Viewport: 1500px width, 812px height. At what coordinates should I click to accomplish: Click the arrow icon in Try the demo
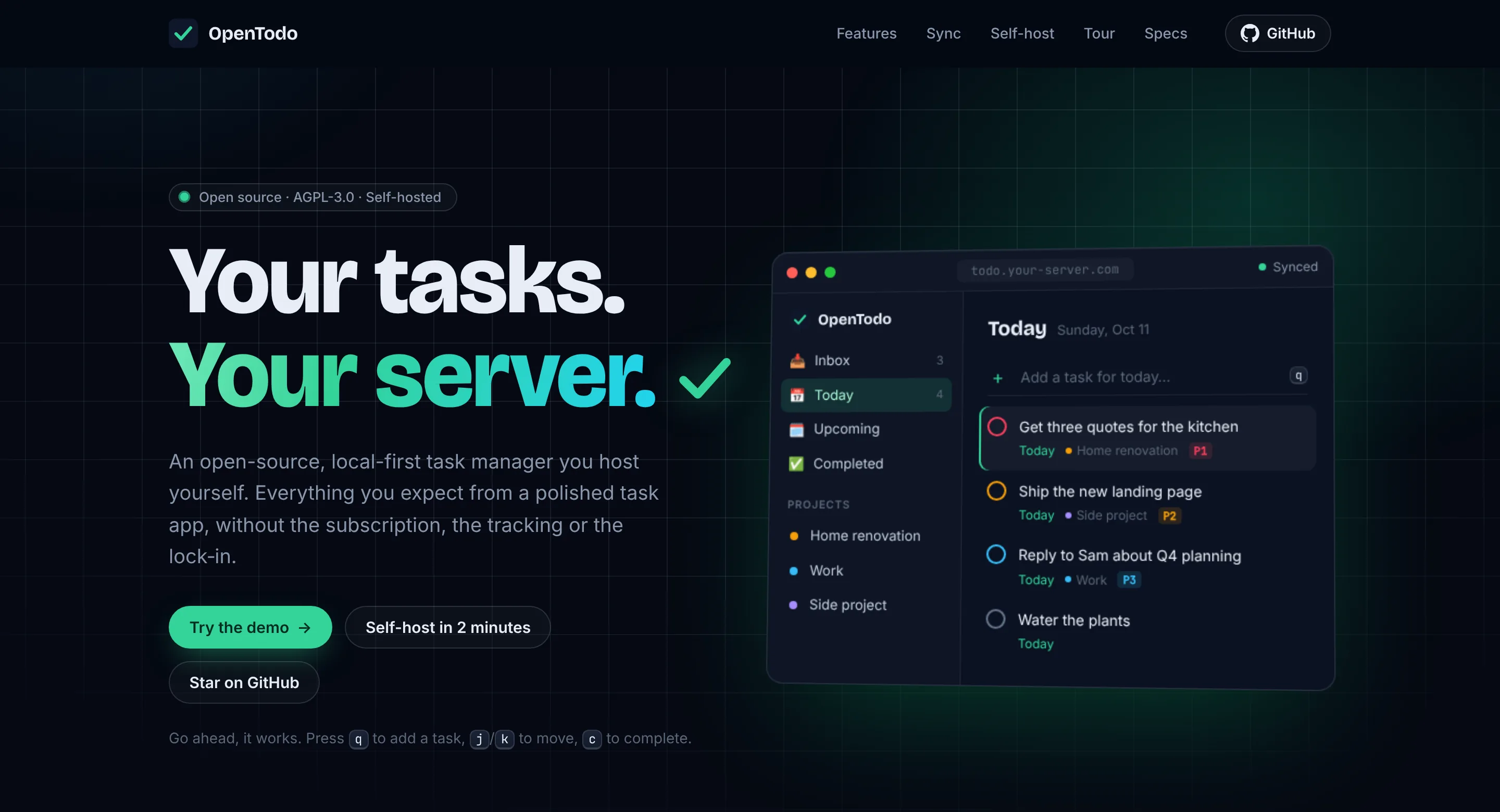305,628
